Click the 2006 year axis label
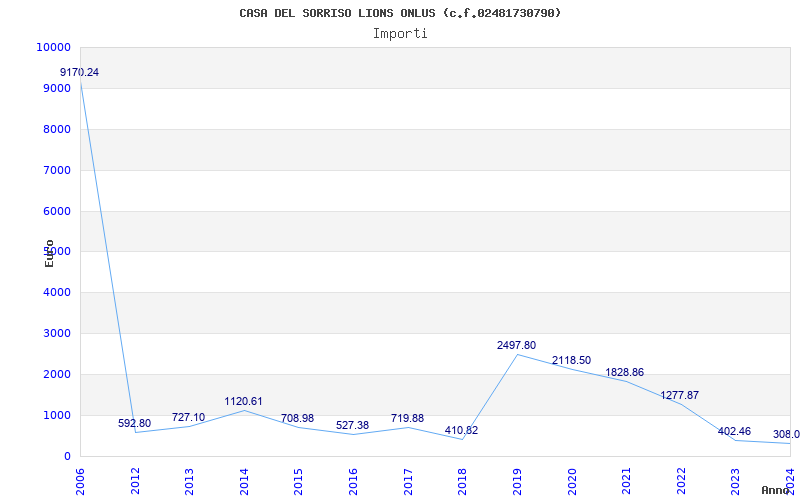Screen dimensions: 800x500 coord(80,481)
